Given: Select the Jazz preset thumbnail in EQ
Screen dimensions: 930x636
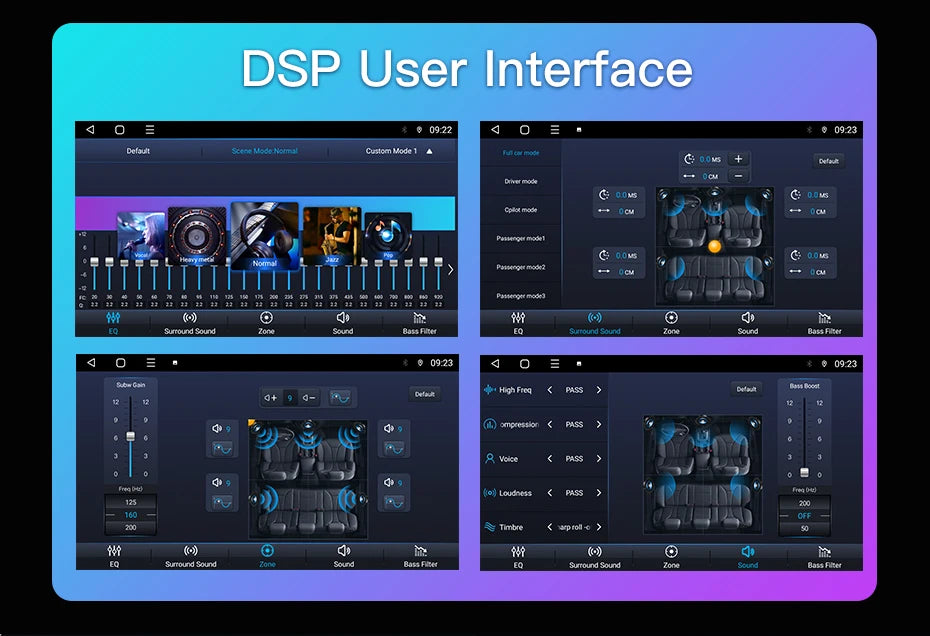Looking at the screenshot, I should tap(331, 237).
